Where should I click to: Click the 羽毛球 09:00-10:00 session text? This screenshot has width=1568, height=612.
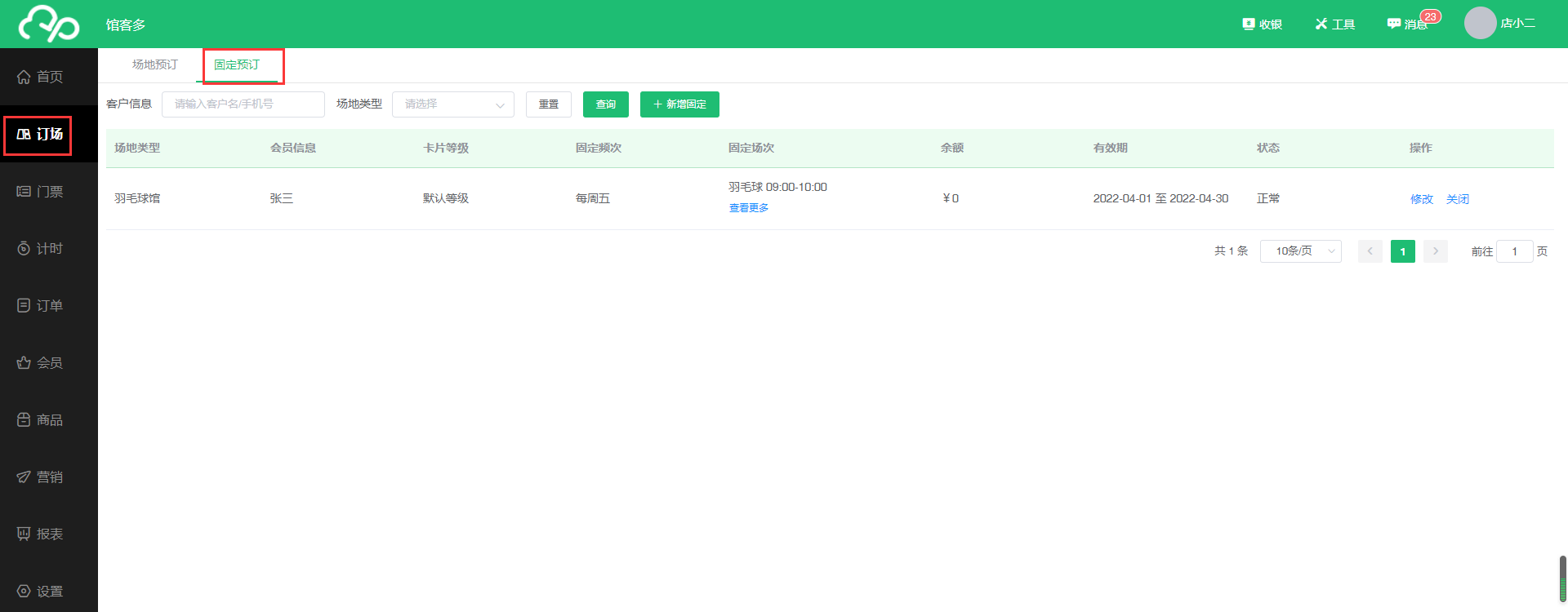tap(778, 187)
